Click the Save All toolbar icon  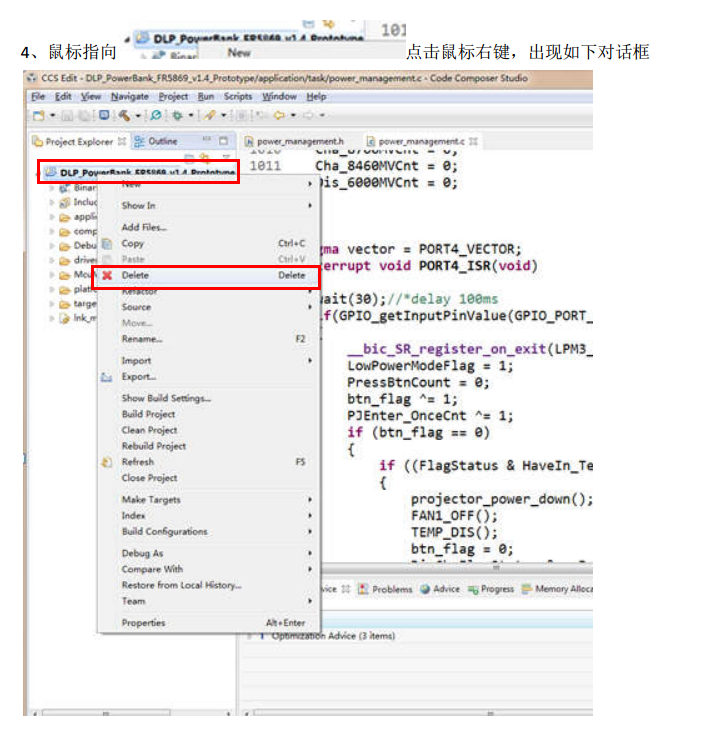click(84, 115)
